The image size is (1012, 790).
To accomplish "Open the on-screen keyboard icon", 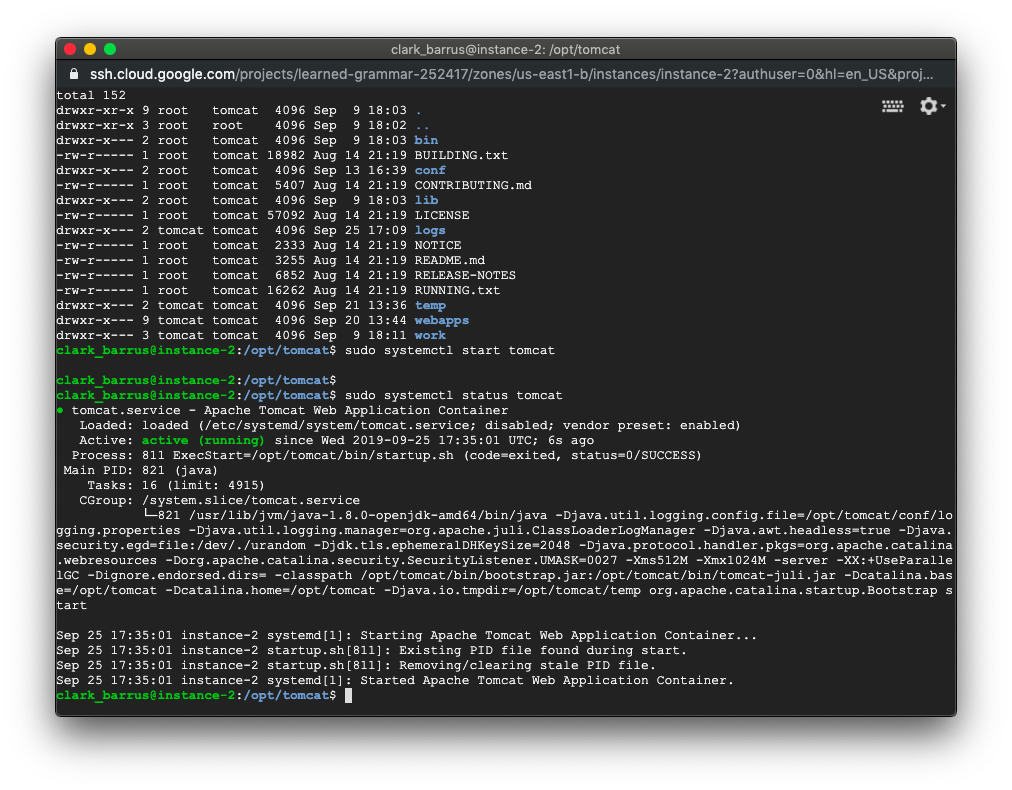I will (x=893, y=106).
